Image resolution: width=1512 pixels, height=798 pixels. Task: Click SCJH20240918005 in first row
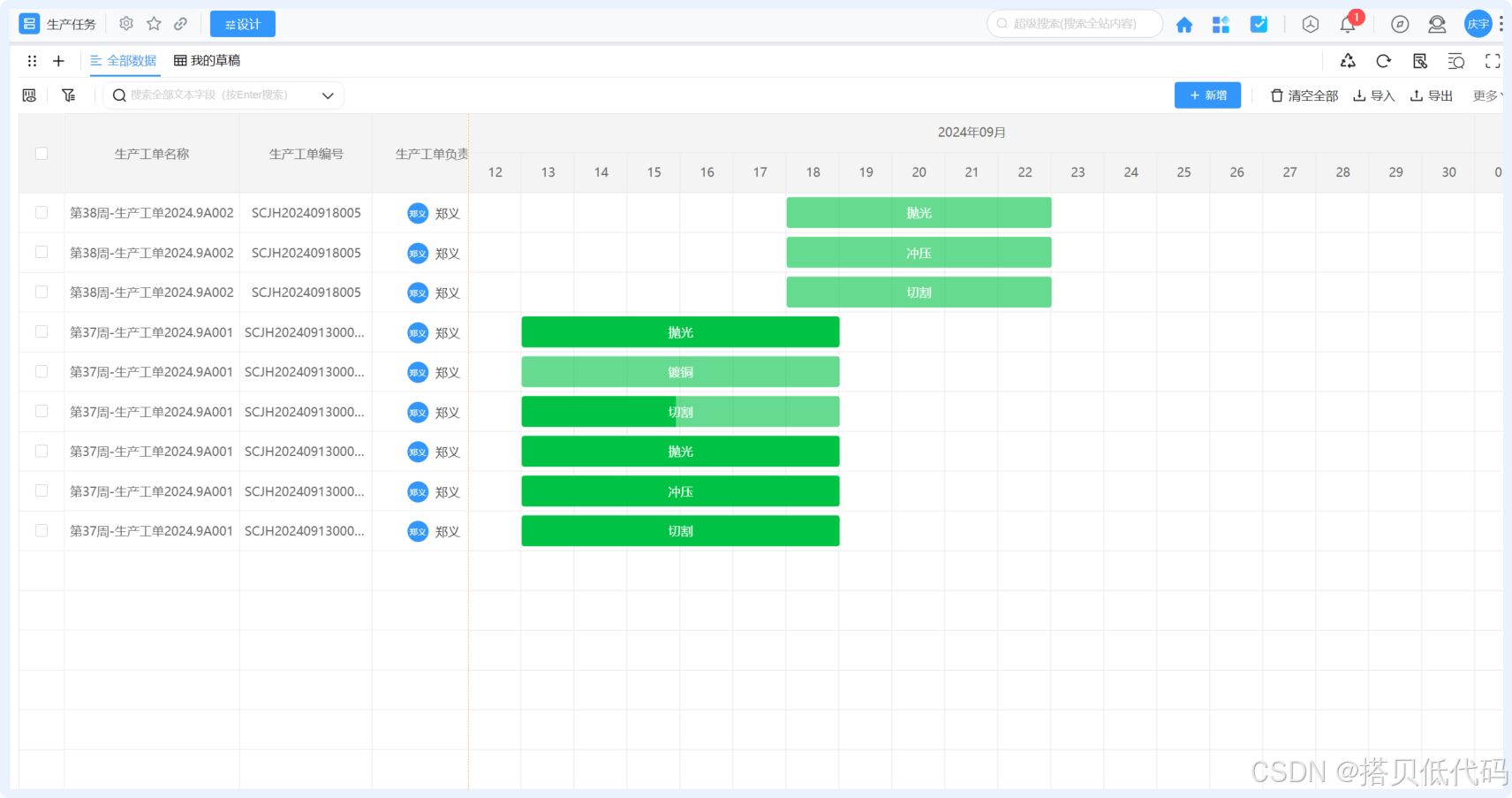306,213
